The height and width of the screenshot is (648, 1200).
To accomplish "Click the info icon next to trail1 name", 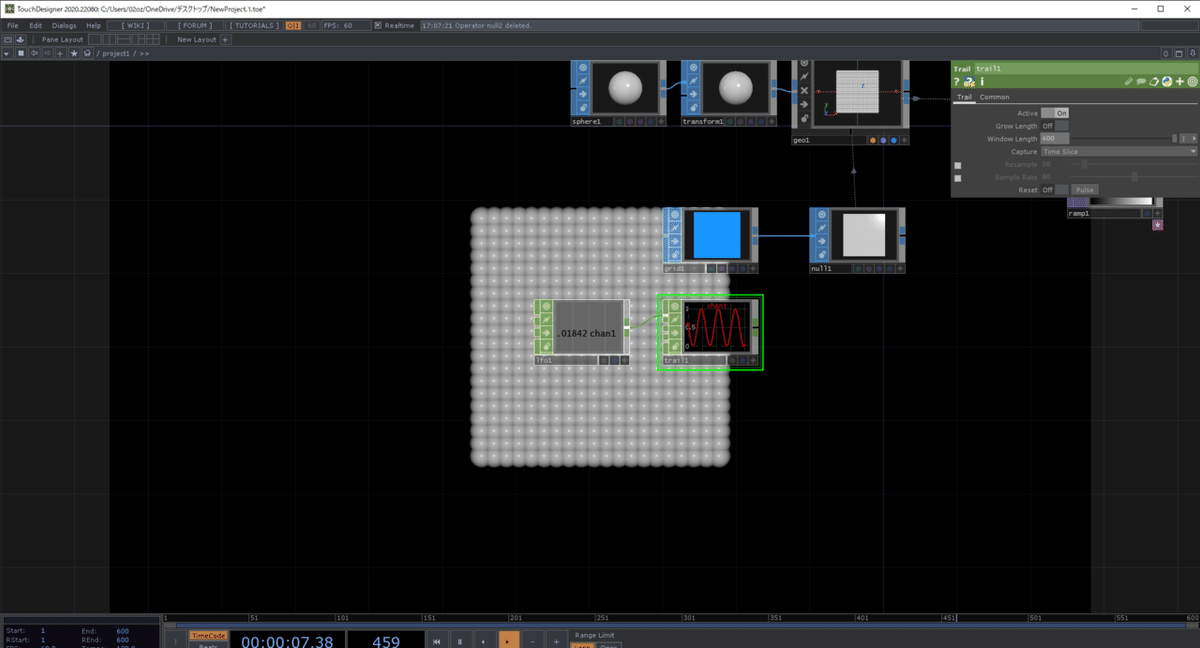I will (982, 81).
